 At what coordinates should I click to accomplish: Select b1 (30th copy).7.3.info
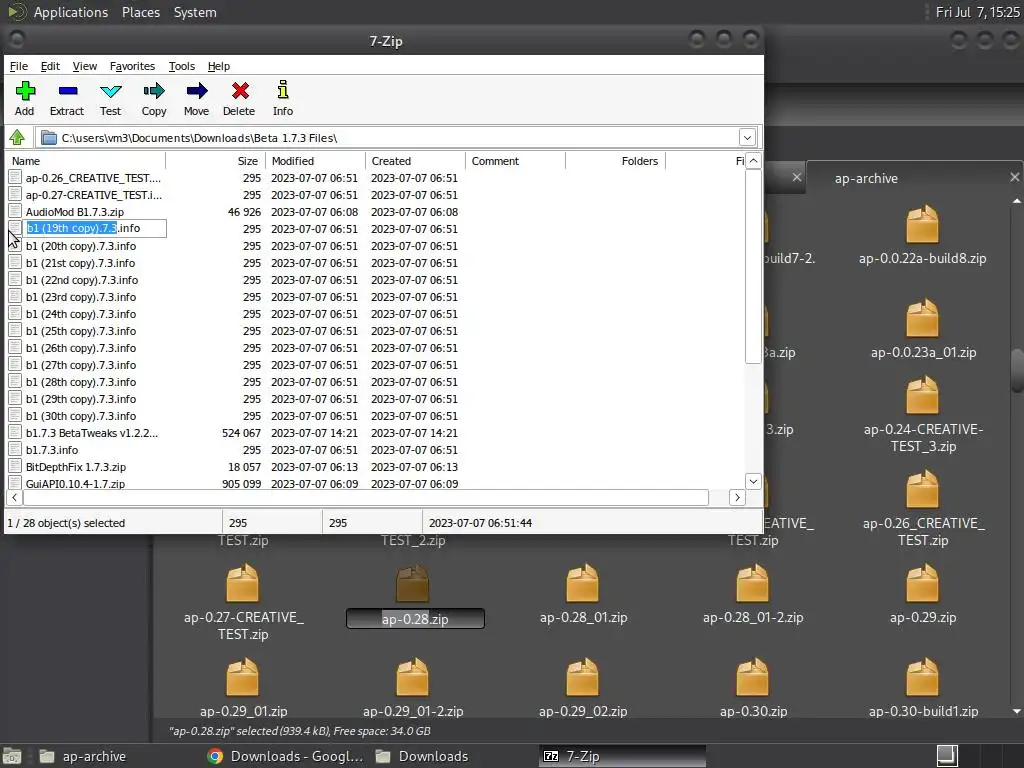click(x=81, y=416)
